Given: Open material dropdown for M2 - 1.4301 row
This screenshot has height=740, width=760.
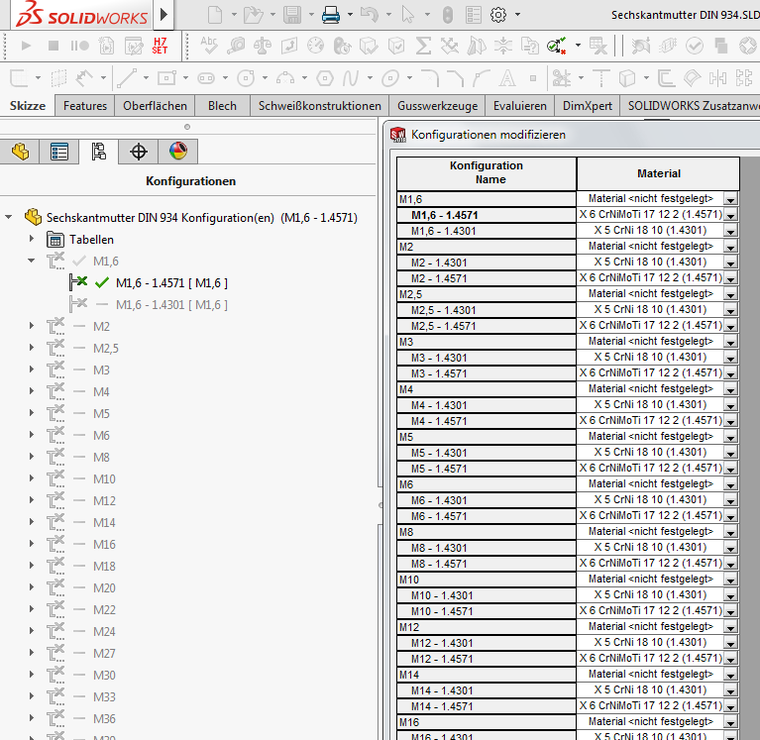Looking at the screenshot, I should tap(730, 263).
